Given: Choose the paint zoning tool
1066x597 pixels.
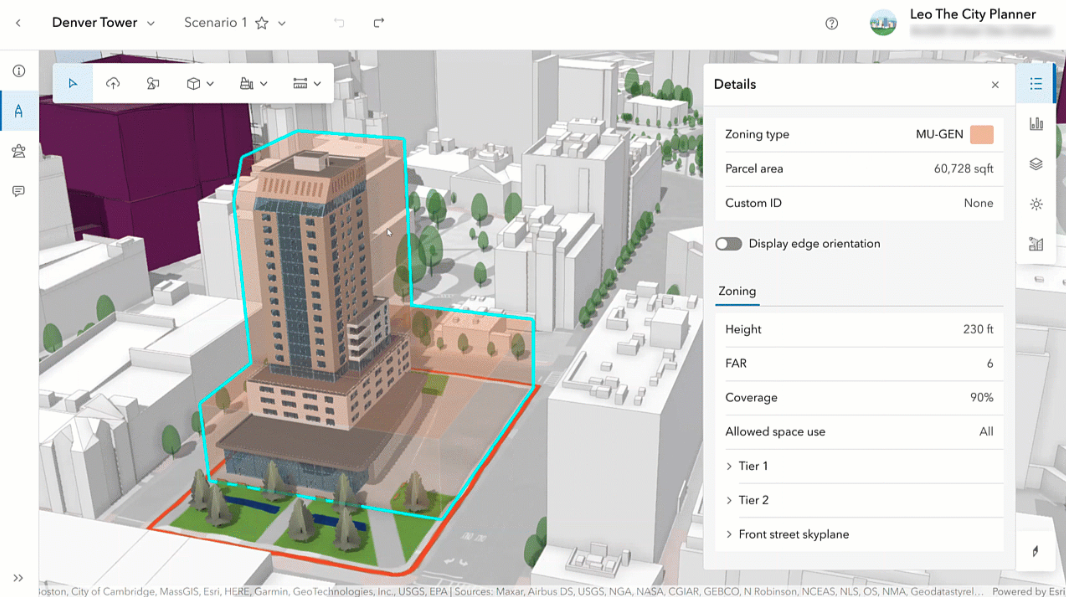Looking at the screenshot, I should [153, 84].
